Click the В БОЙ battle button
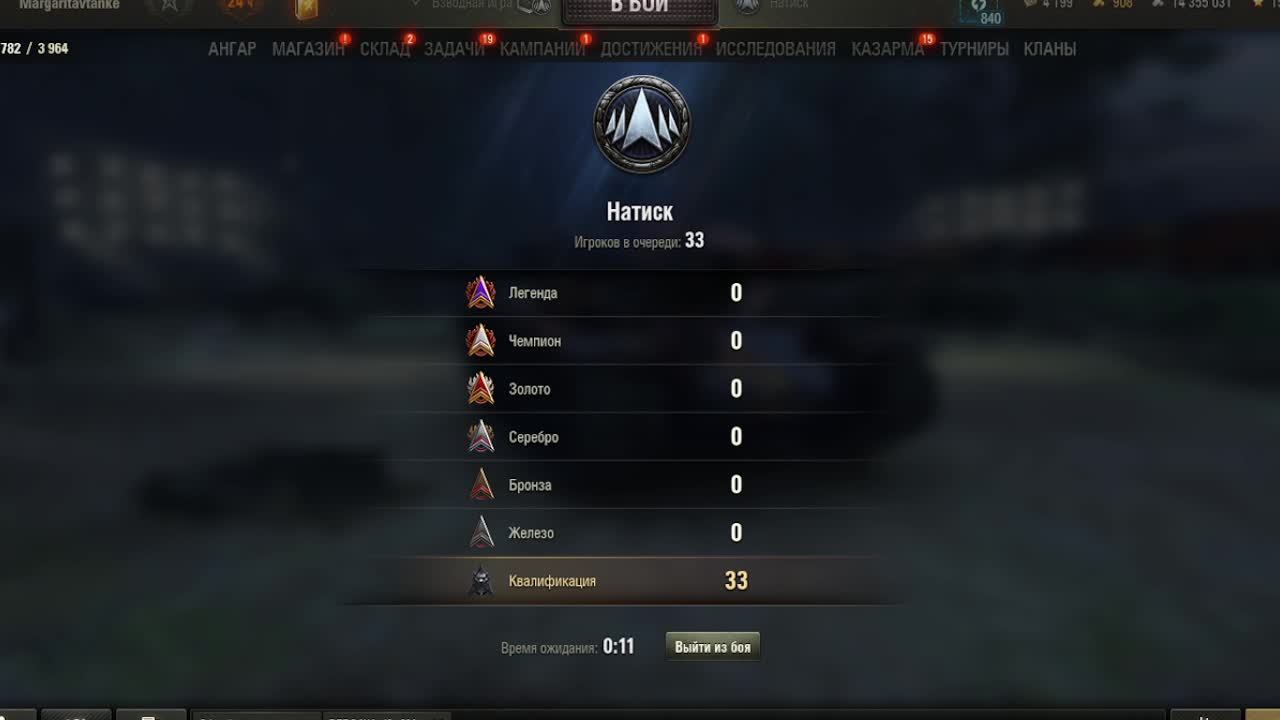Screen dimensions: 1280x720 pyautogui.click(x=640, y=10)
